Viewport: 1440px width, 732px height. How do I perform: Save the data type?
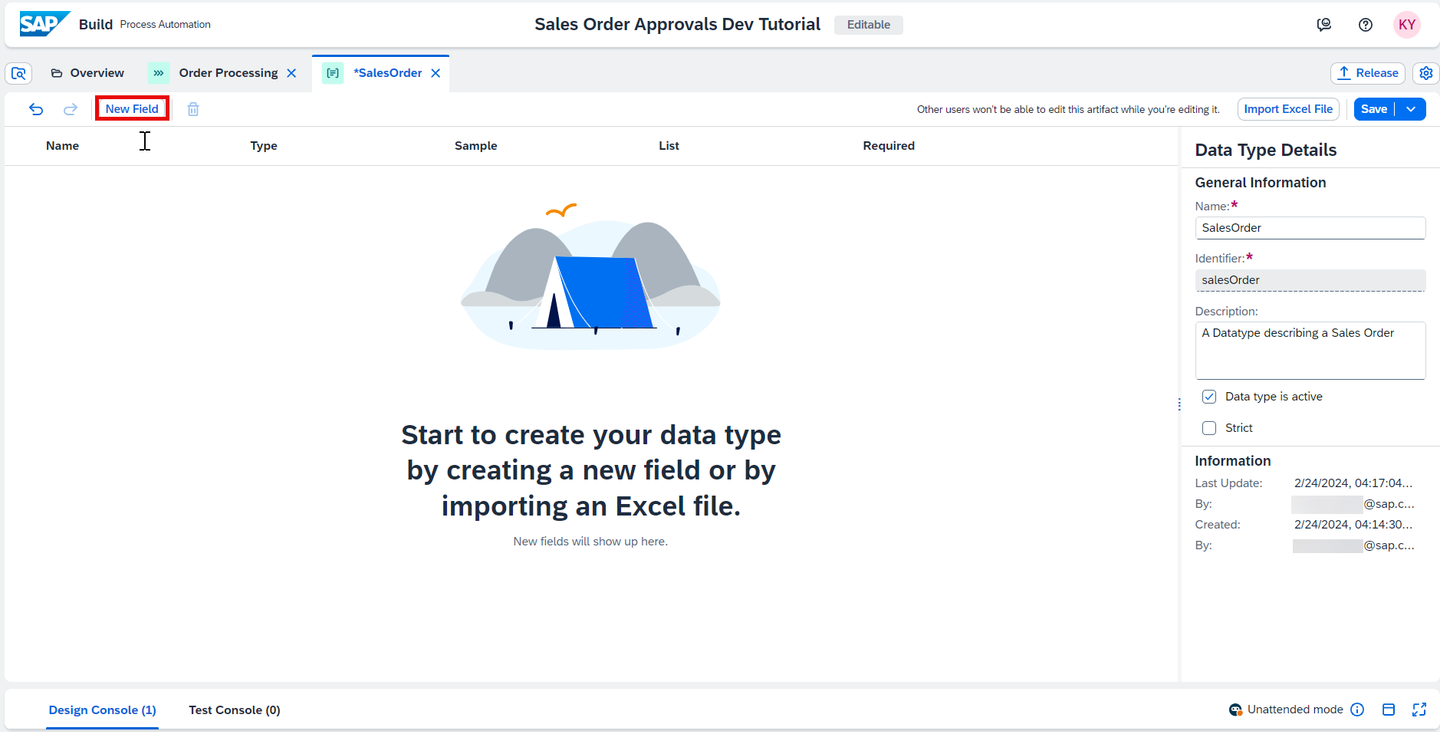1375,109
